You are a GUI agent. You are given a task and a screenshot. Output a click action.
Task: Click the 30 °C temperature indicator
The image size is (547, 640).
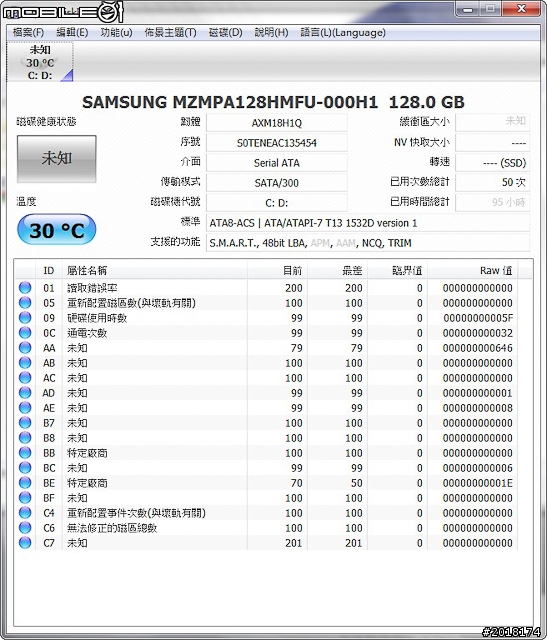[x=56, y=230]
